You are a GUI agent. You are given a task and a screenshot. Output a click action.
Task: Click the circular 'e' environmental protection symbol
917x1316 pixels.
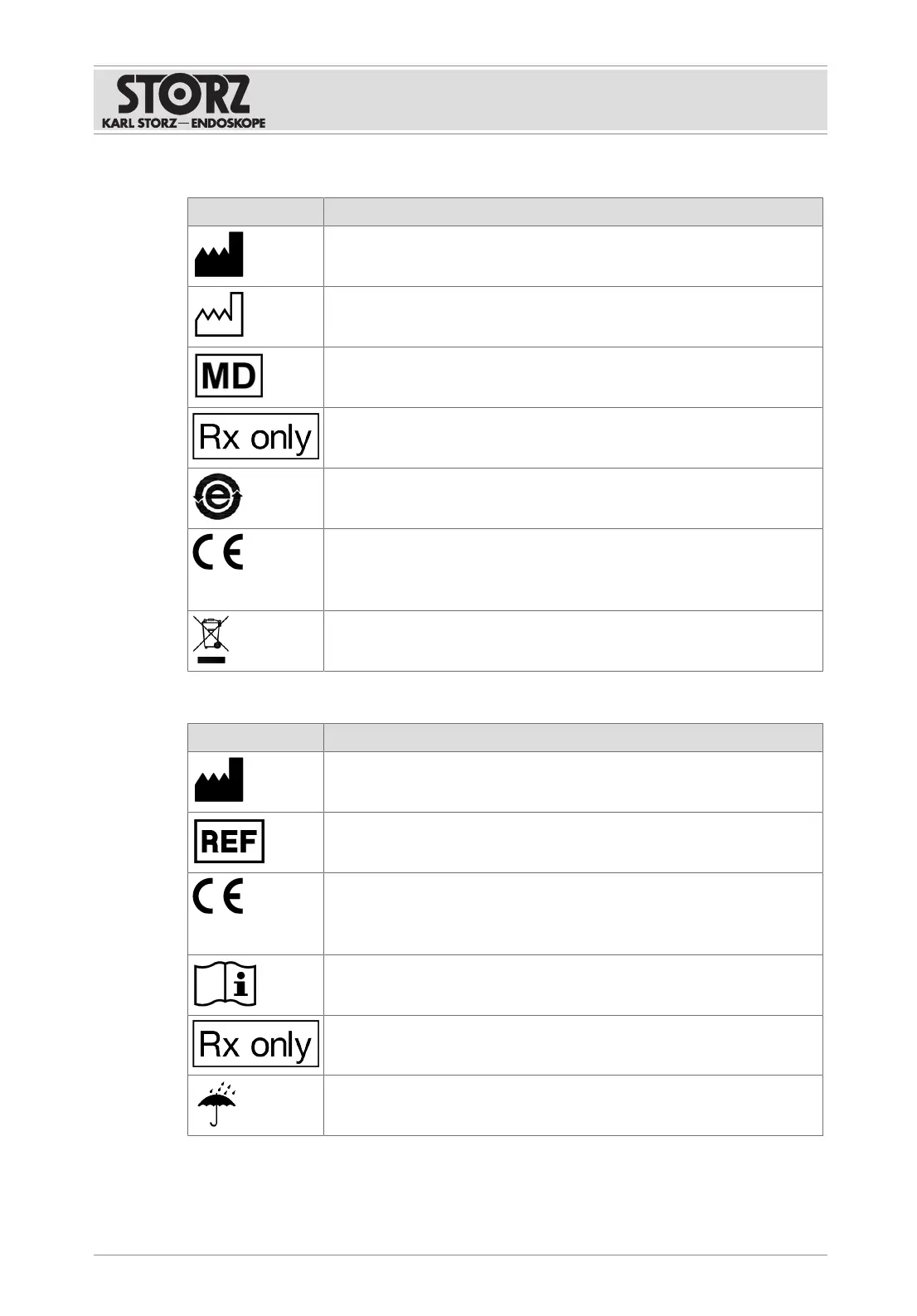[x=217, y=498]
